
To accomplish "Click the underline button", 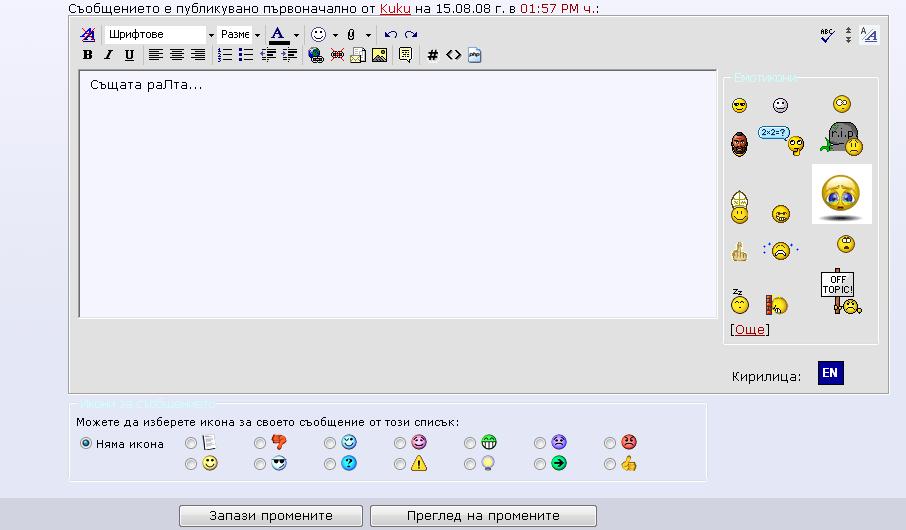I will pos(129,55).
